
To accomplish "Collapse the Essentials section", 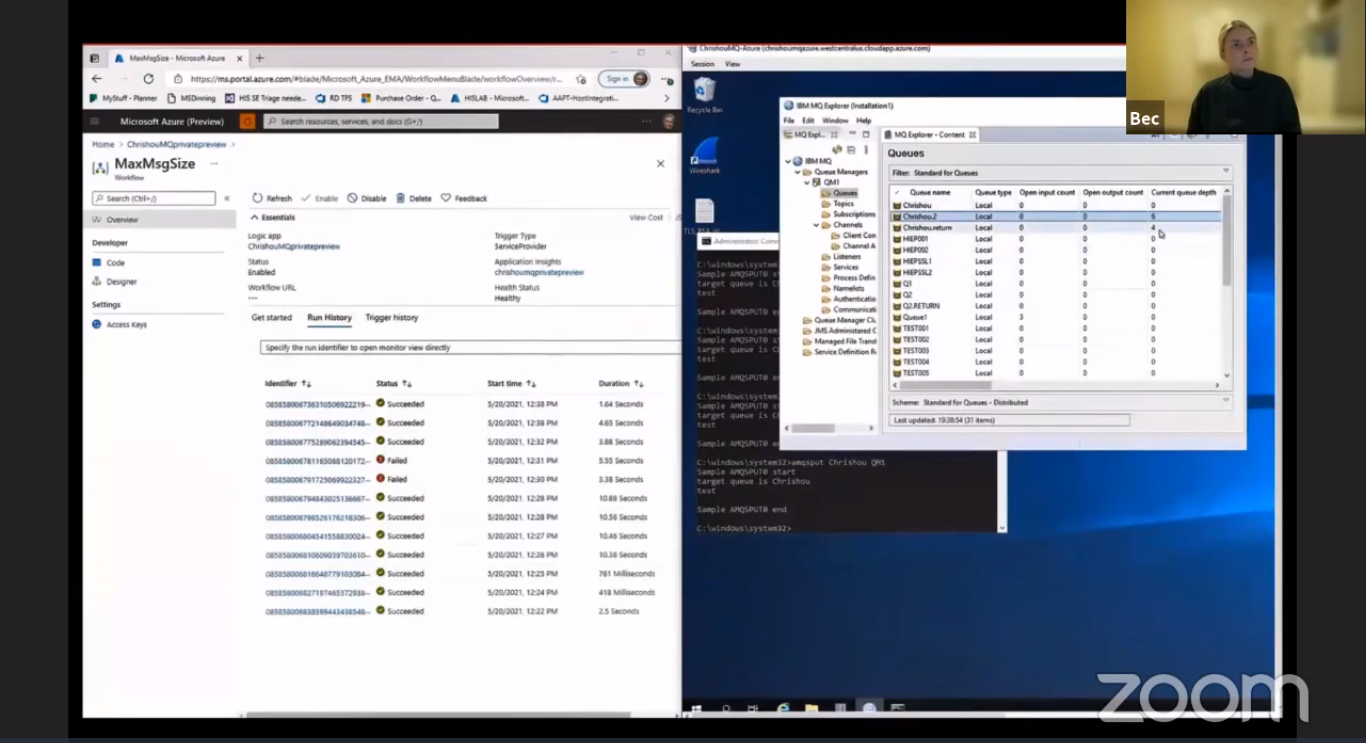I will click(254, 217).
